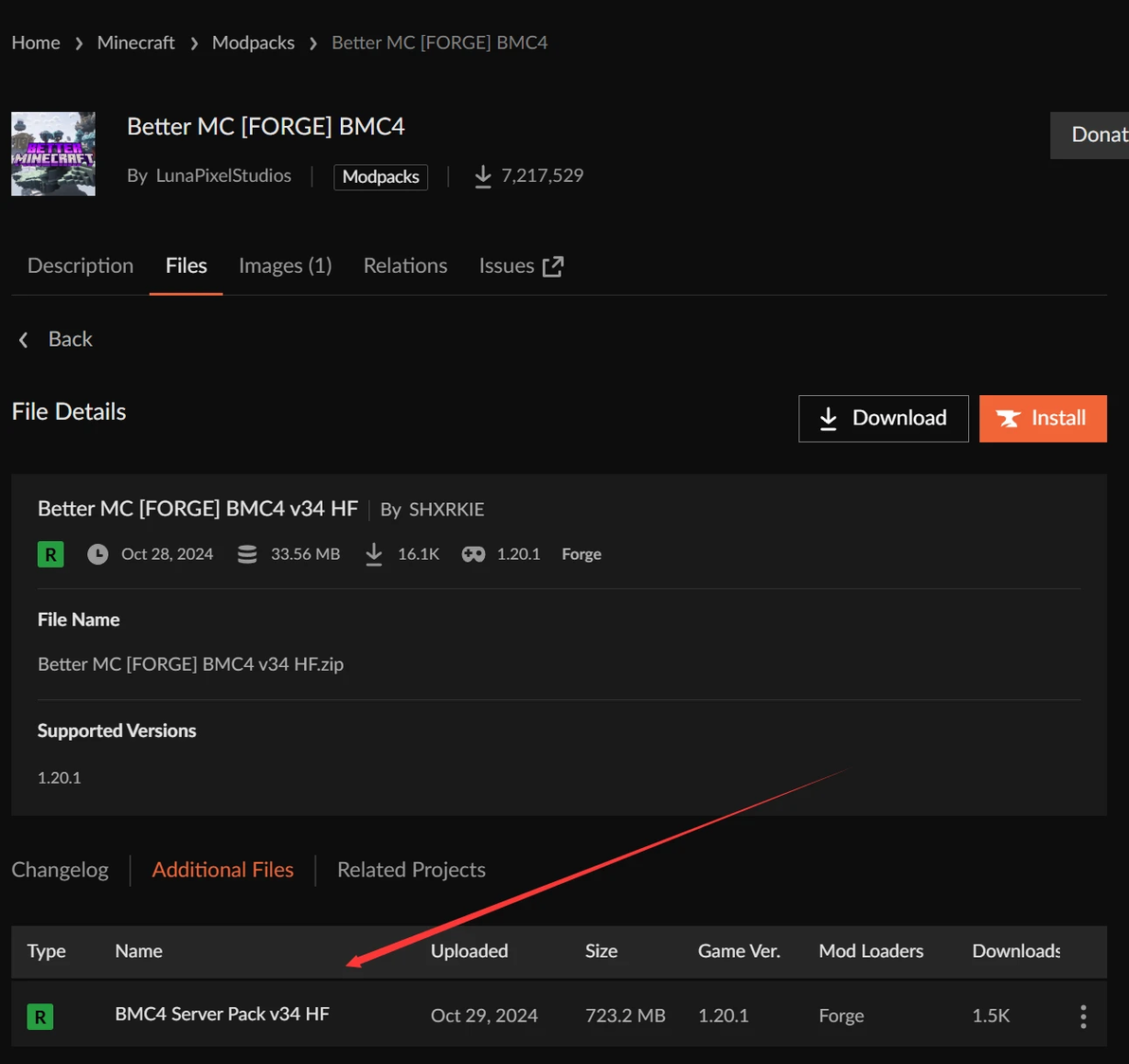This screenshot has height=1064, width=1129.
Task: Click the download count icon beside 16.1K
Action: [x=374, y=554]
